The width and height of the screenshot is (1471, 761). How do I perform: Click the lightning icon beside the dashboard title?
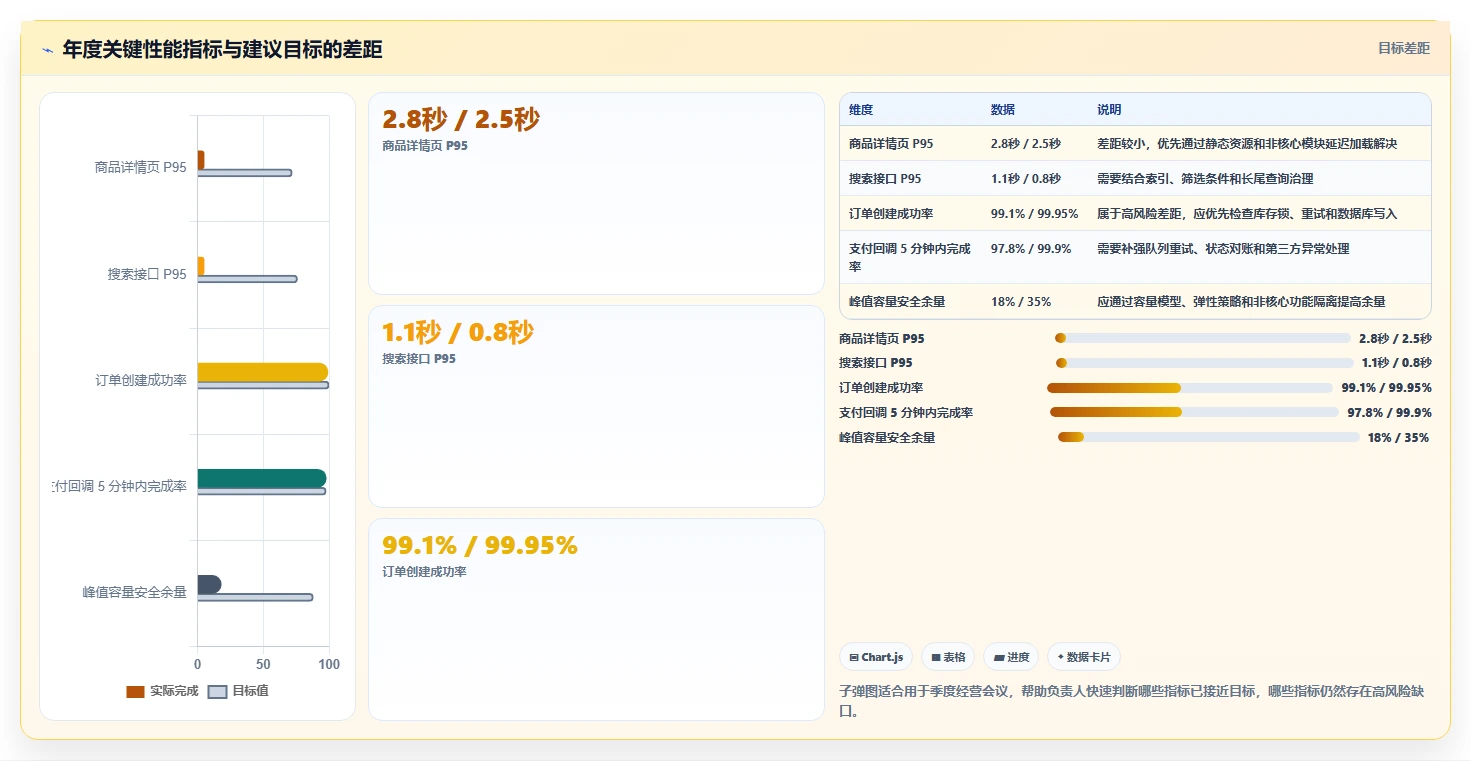pyautogui.click(x=48, y=50)
